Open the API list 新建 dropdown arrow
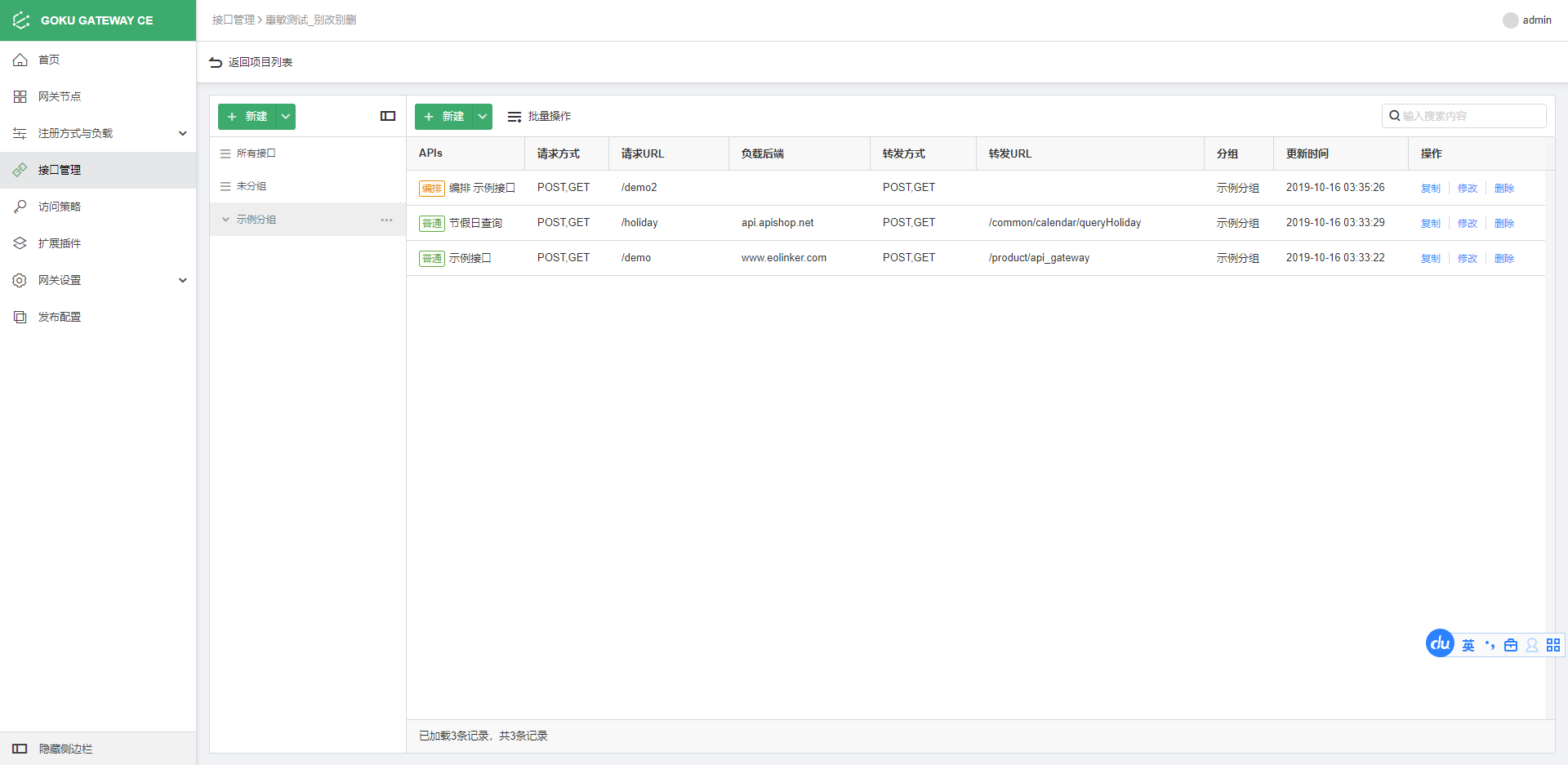The image size is (1568, 765). pos(483,117)
